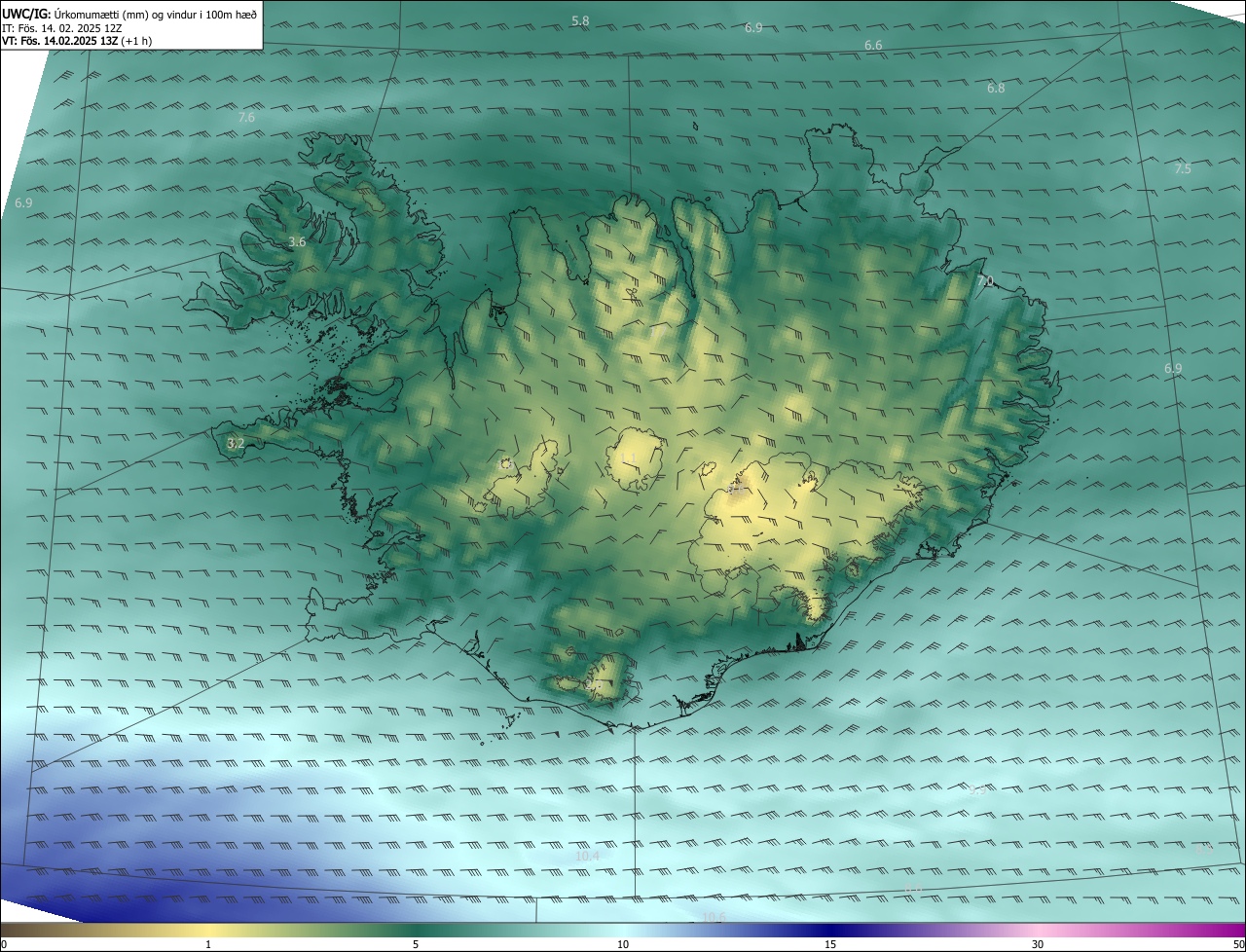
Task: Click the map title 'Úrkomumætti (mm) og vindur í 100m hæð'
Action: click(x=154, y=14)
